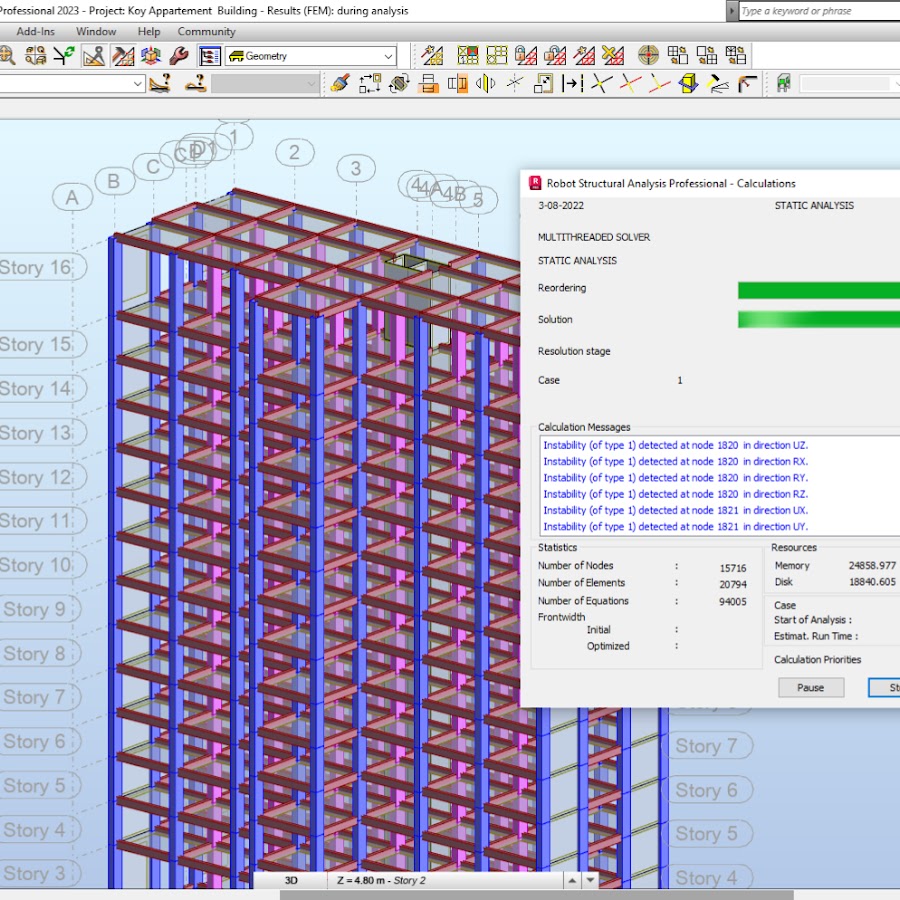The width and height of the screenshot is (900, 900).
Task: Open the Help menu
Action: click(149, 32)
